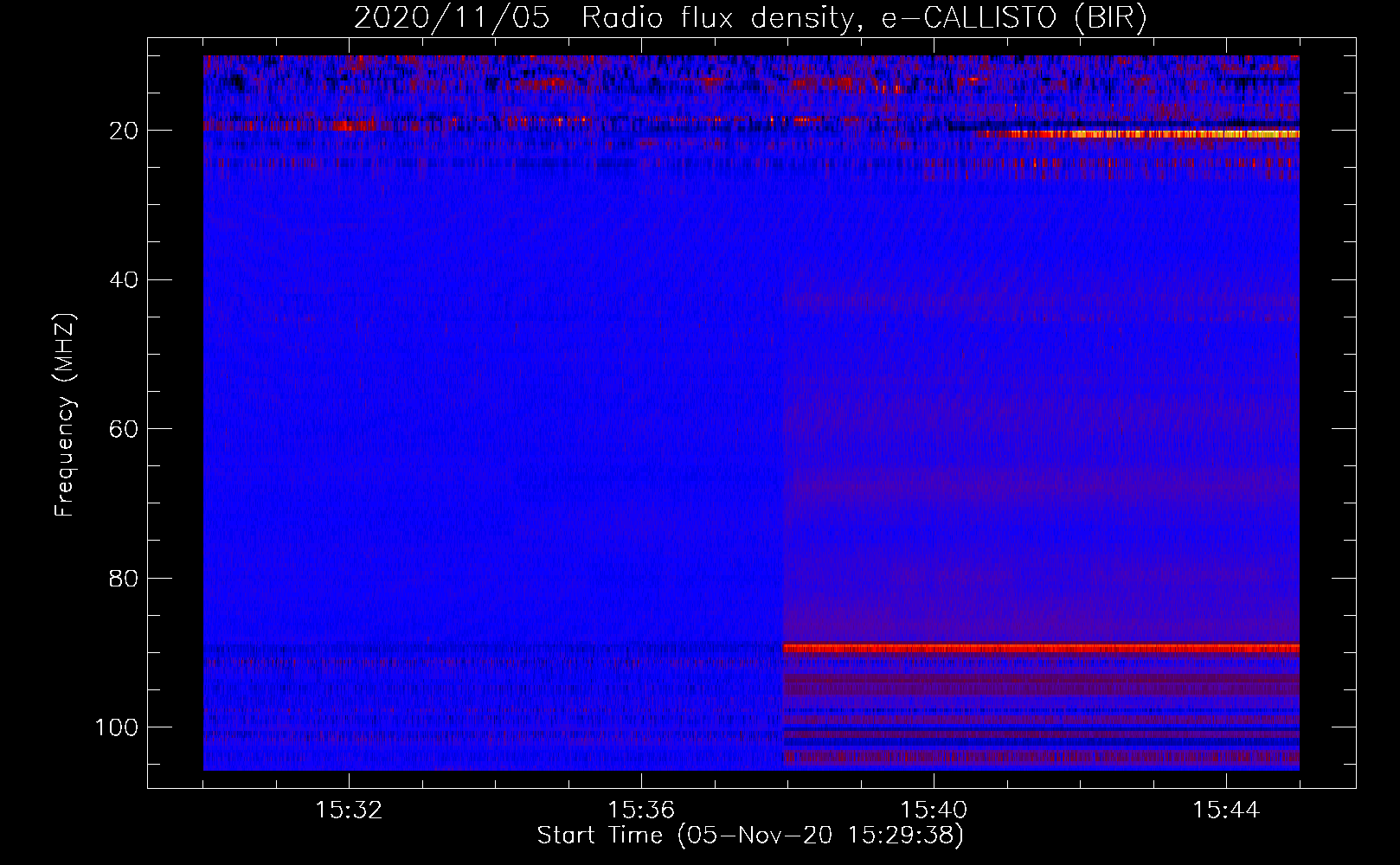This screenshot has height=865, width=1400.
Task: Select the 20 frequency tick label
Action: (124, 131)
